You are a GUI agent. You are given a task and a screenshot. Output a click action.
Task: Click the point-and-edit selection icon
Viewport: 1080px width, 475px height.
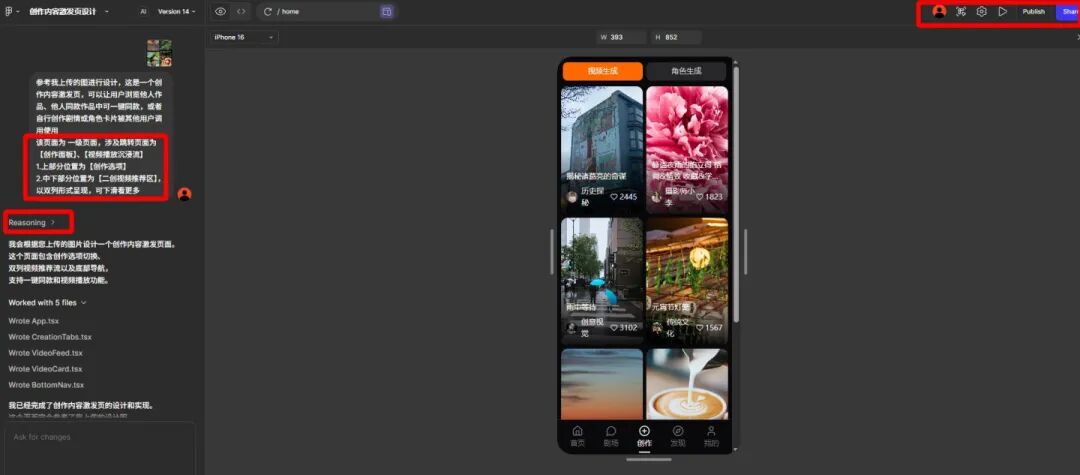pos(961,12)
